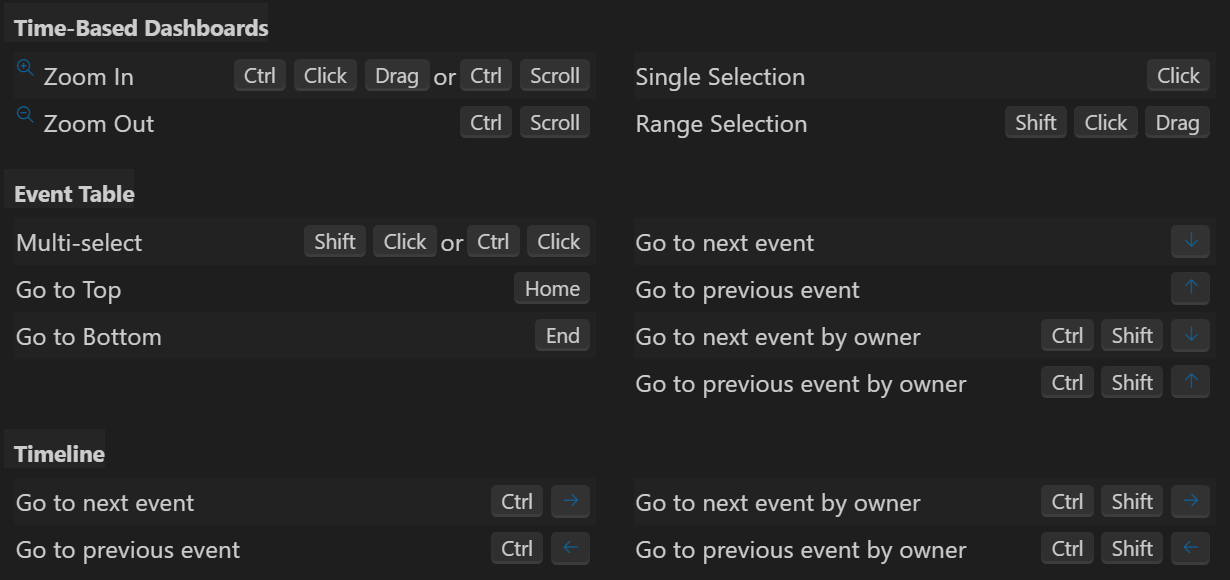
Task: Click the Multi-select row label
Action: (79, 243)
